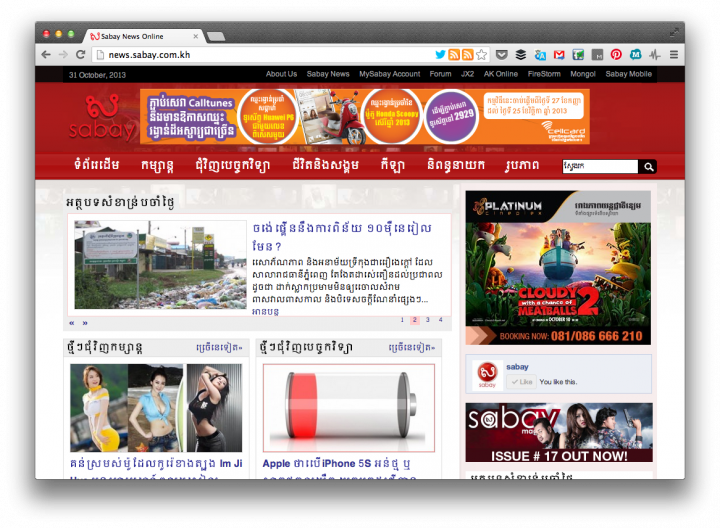Jump to featured slide 4
Viewport: 720px width, 528px height.
coord(440,320)
